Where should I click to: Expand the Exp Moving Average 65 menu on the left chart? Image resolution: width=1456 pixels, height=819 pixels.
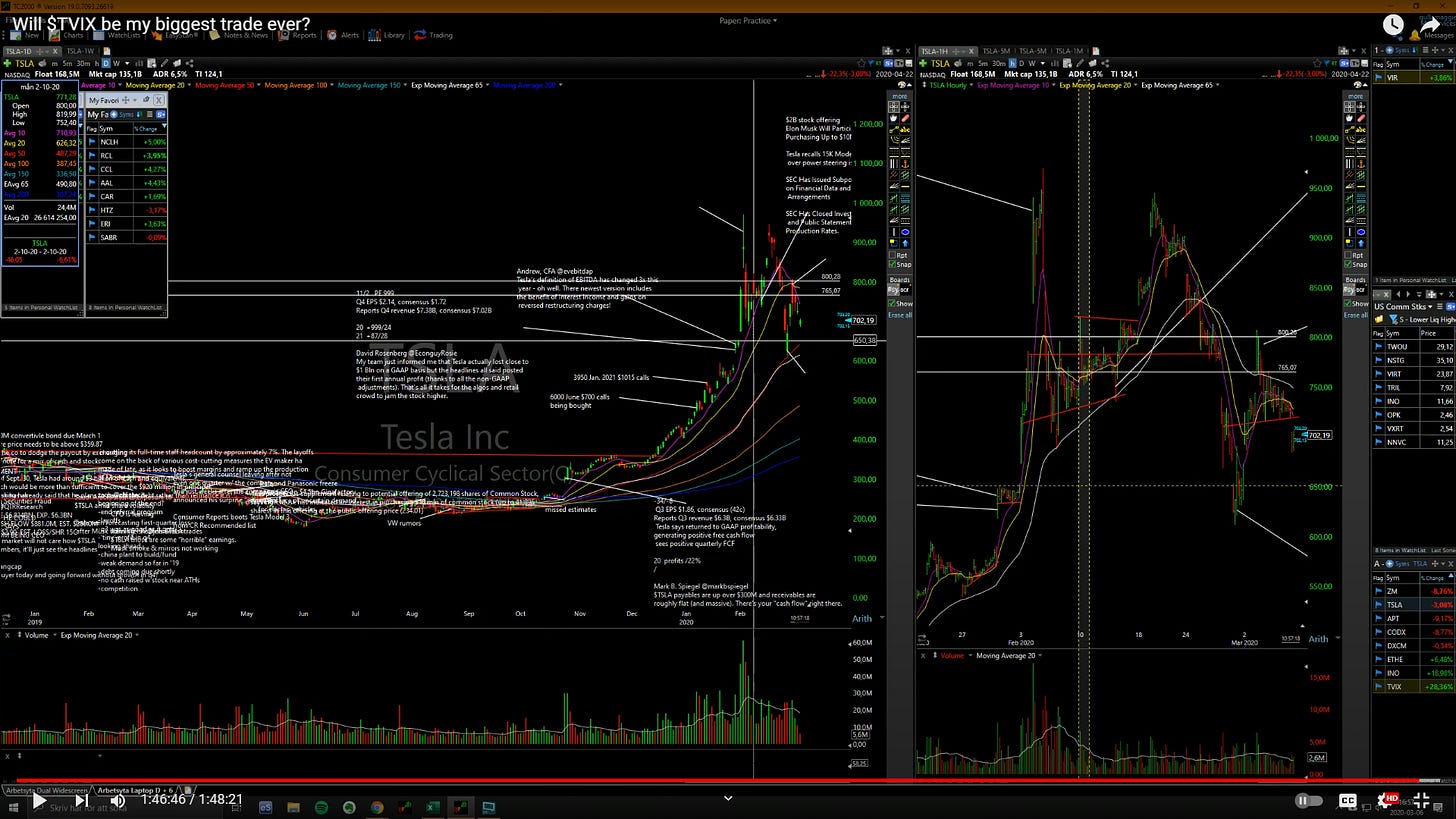click(x=487, y=85)
